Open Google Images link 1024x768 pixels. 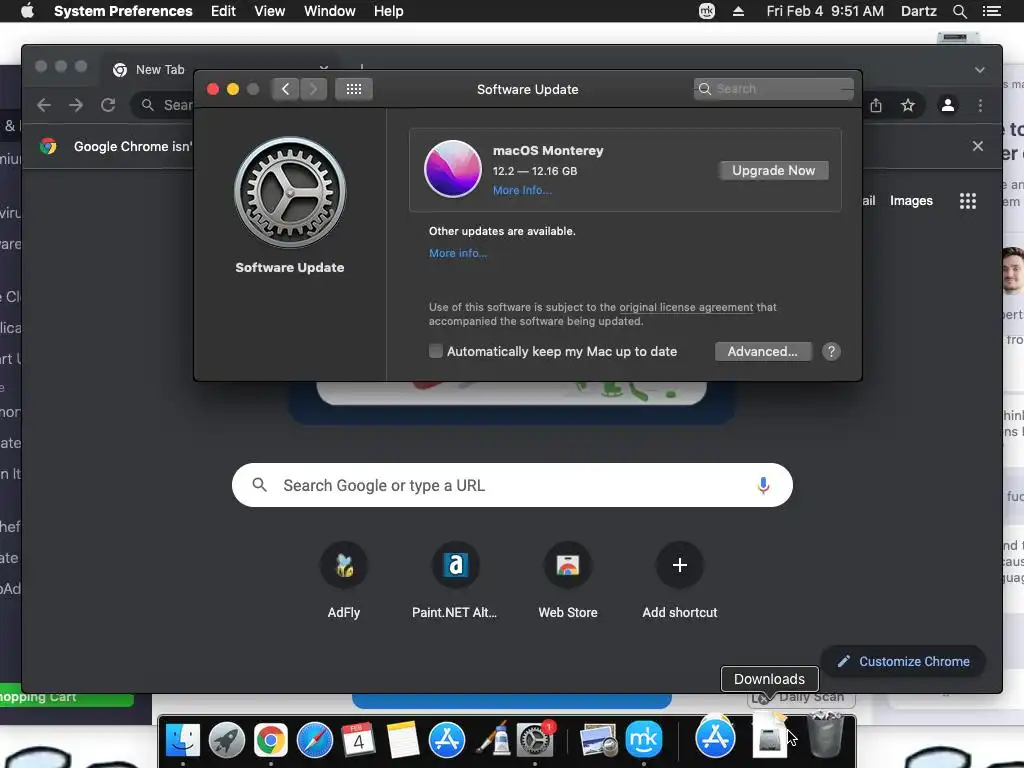[x=911, y=200]
